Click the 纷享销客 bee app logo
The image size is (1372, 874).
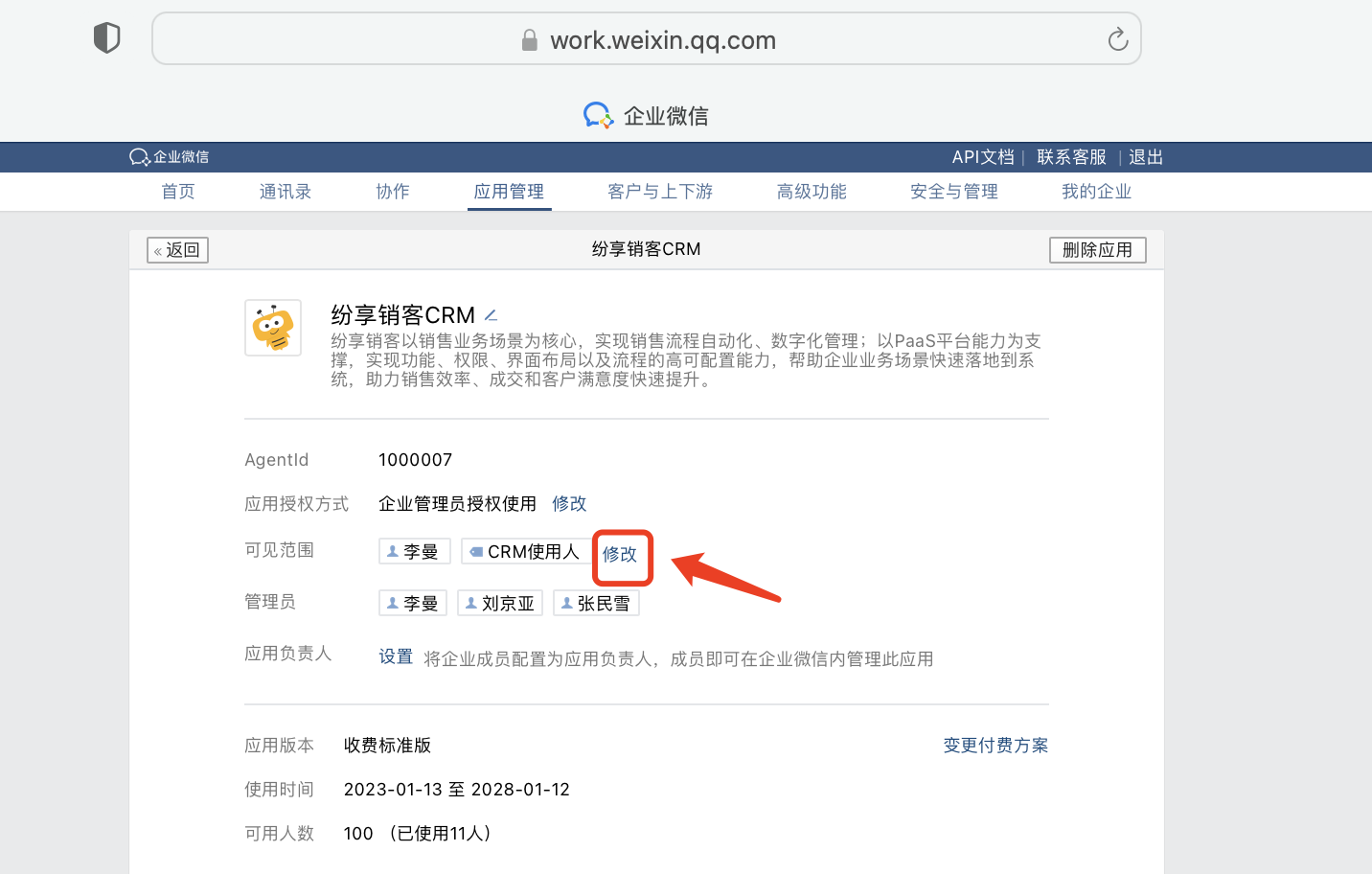273,328
